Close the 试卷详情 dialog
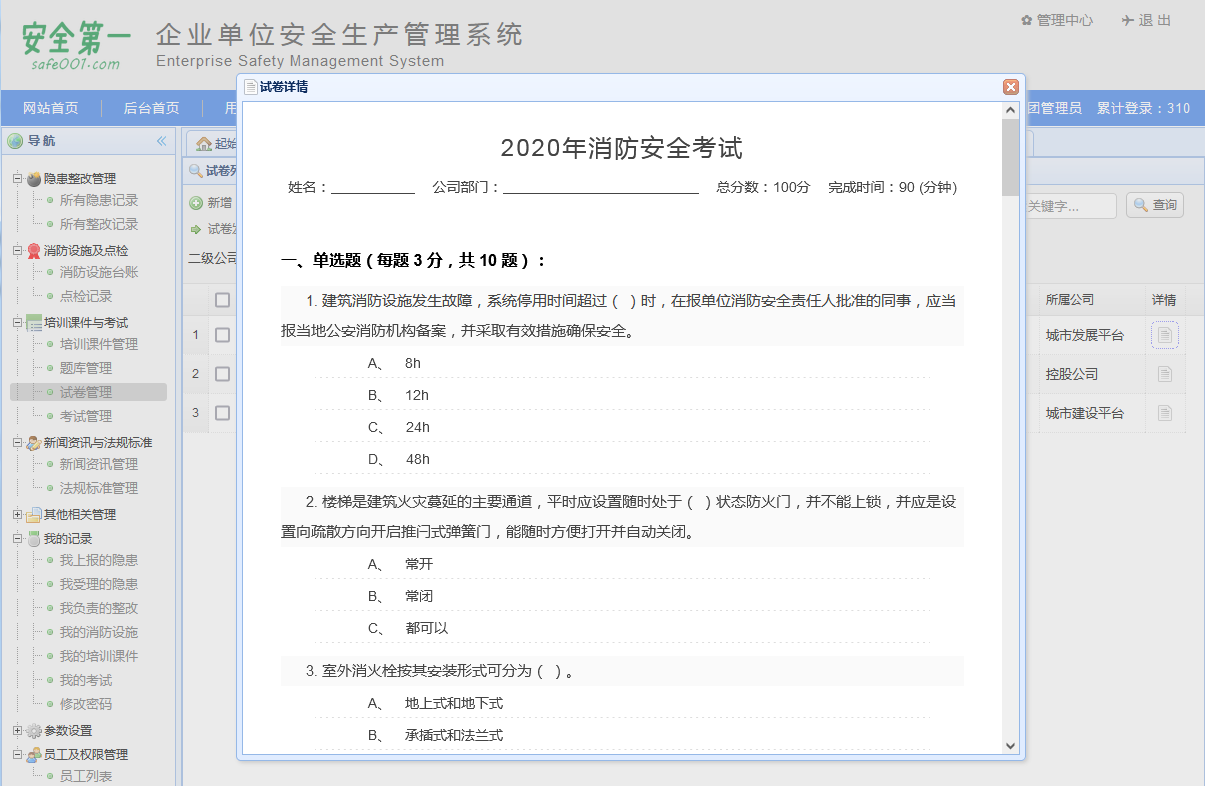Screen dimensions: 1205x786 point(1011,87)
